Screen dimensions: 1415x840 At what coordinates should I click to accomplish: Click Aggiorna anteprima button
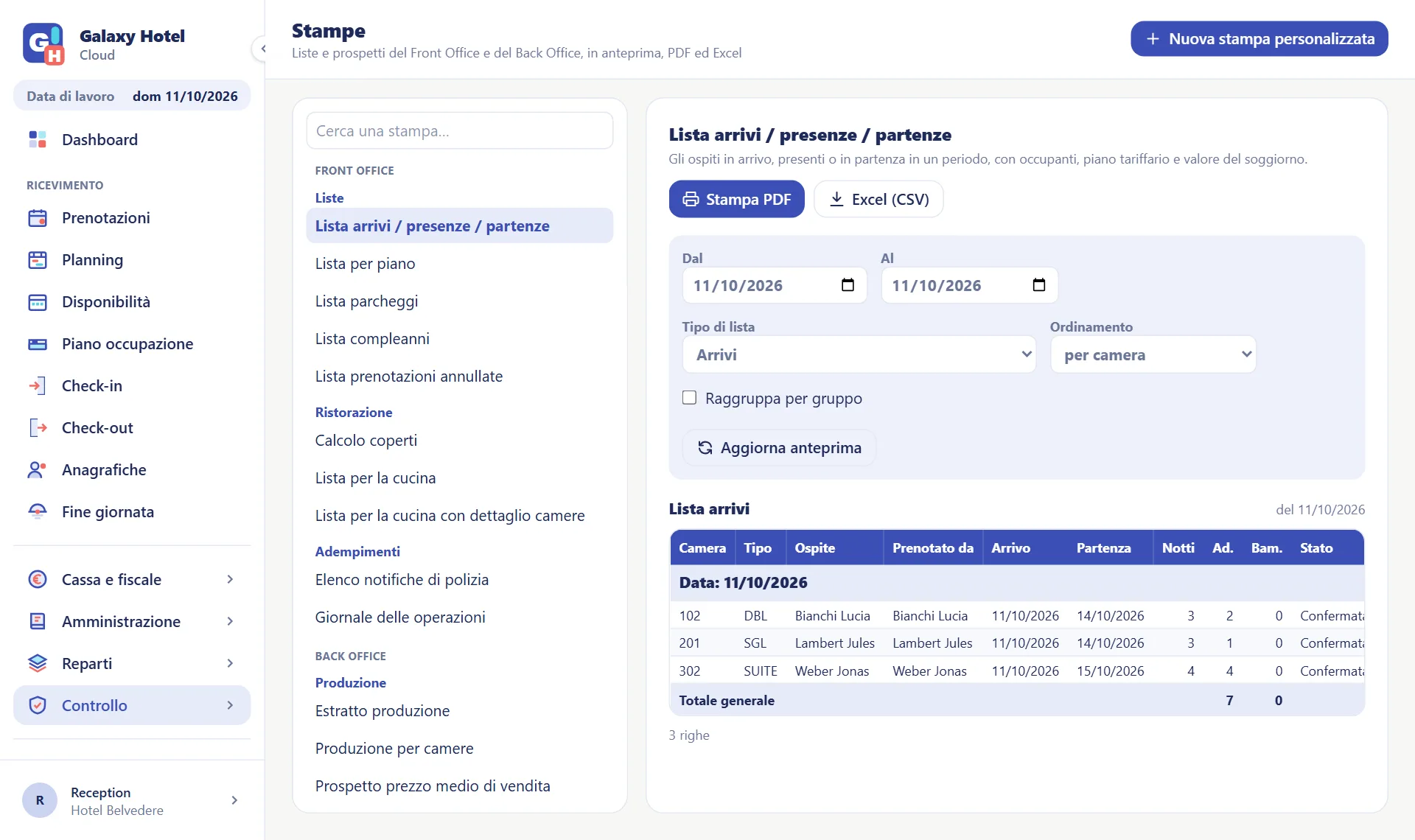point(779,447)
